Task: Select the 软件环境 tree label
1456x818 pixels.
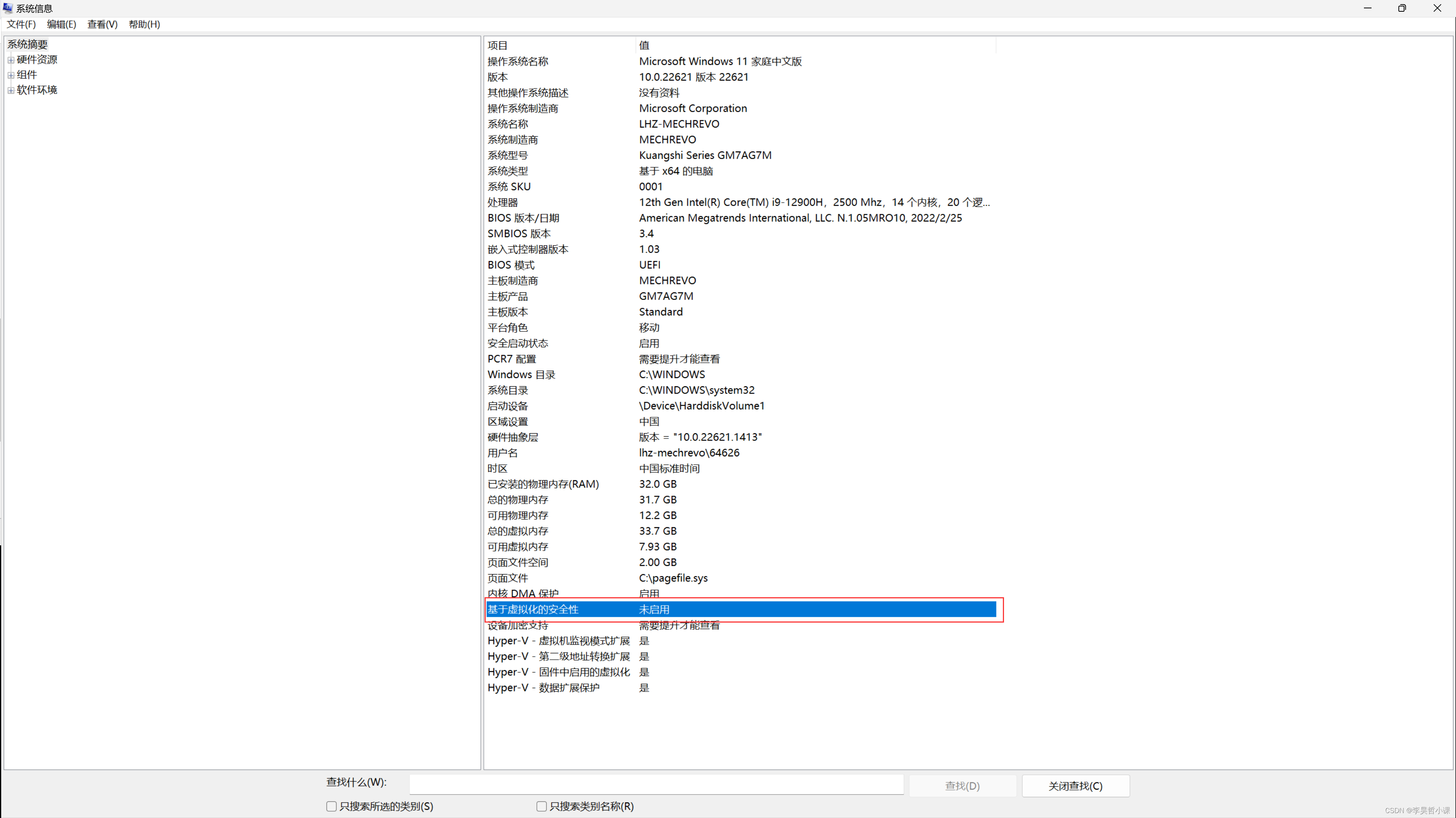Action: tap(37, 90)
